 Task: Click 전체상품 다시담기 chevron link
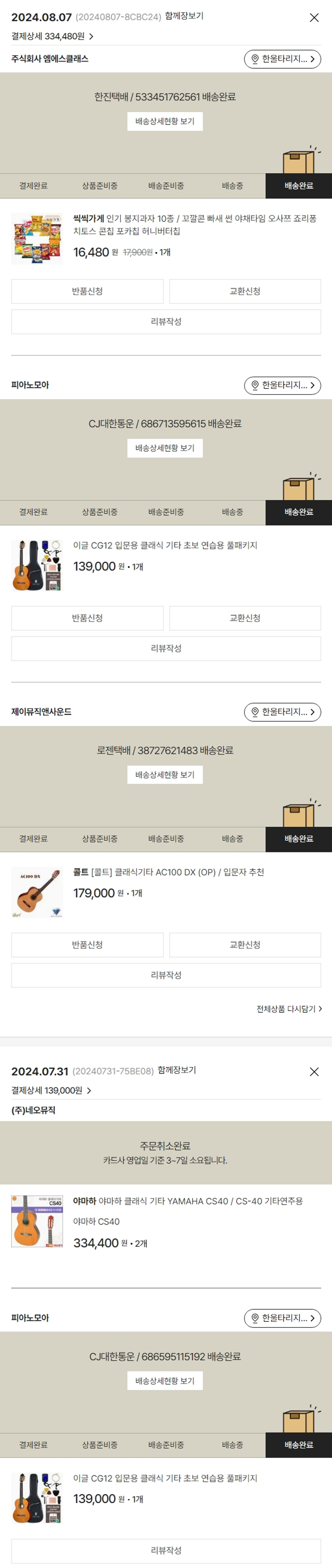click(289, 1008)
